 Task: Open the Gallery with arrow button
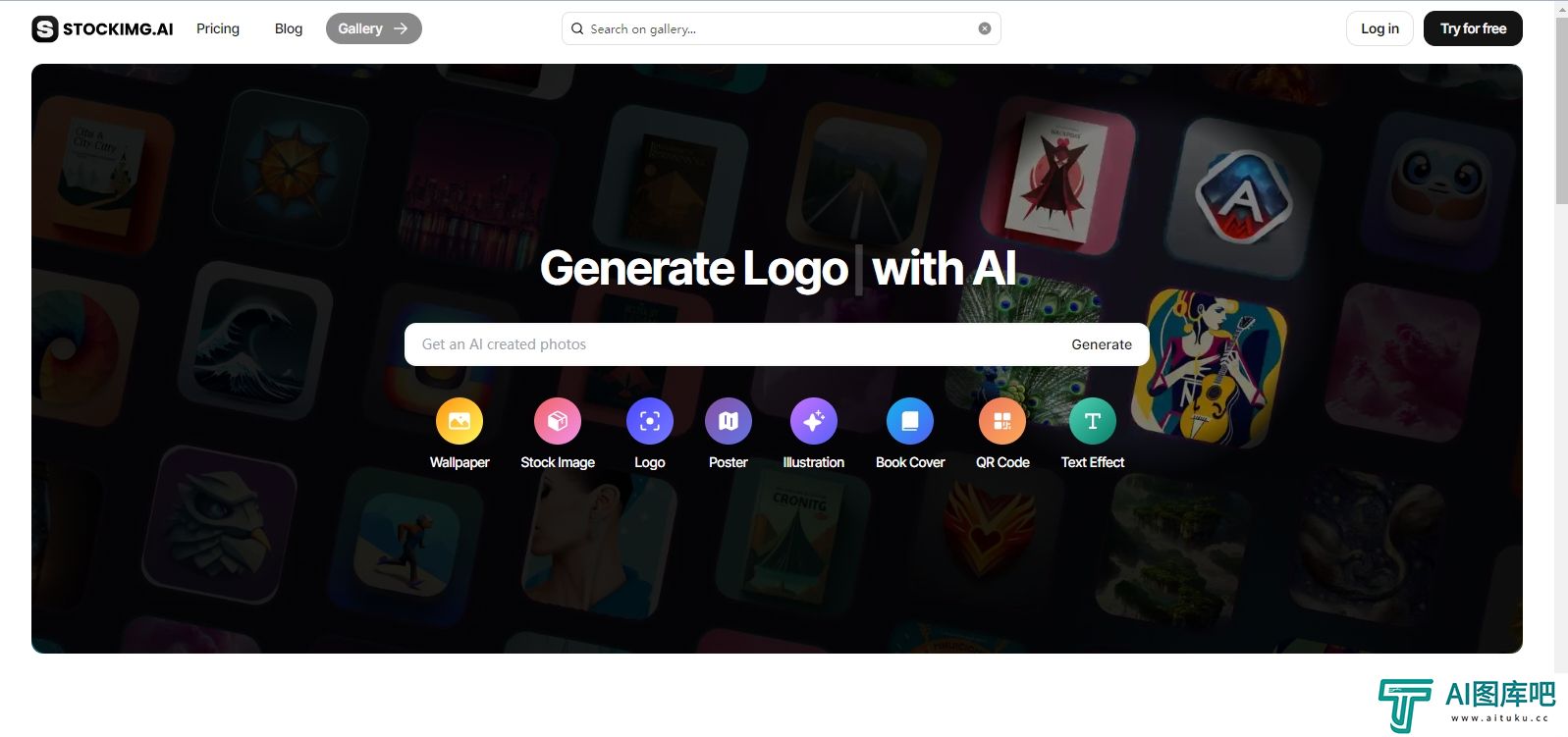[x=374, y=28]
